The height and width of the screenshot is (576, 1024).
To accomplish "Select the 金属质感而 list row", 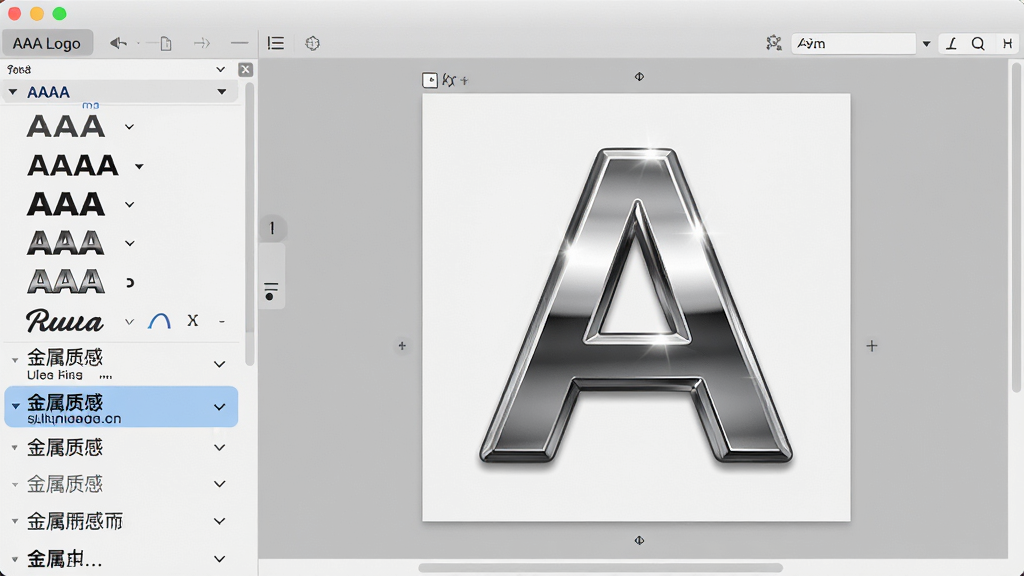I will click(121, 521).
